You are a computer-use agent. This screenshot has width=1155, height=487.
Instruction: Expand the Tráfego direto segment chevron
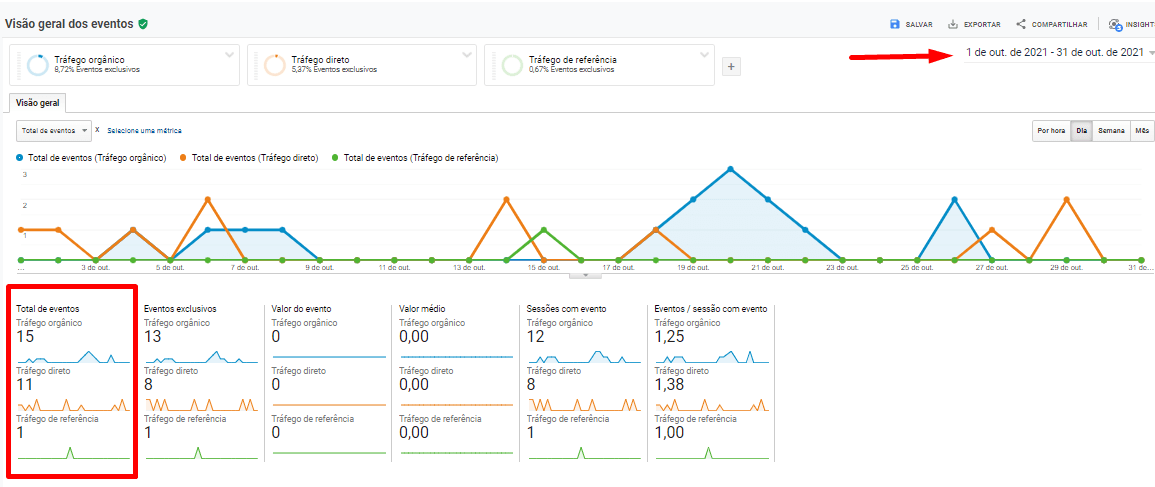pyautogui.click(x=467, y=54)
